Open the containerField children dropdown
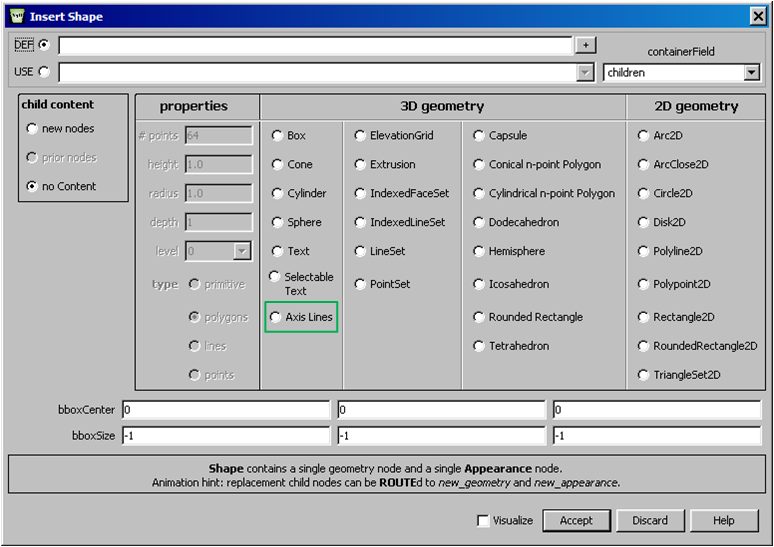 pyautogui.click(x=751, y=73)
